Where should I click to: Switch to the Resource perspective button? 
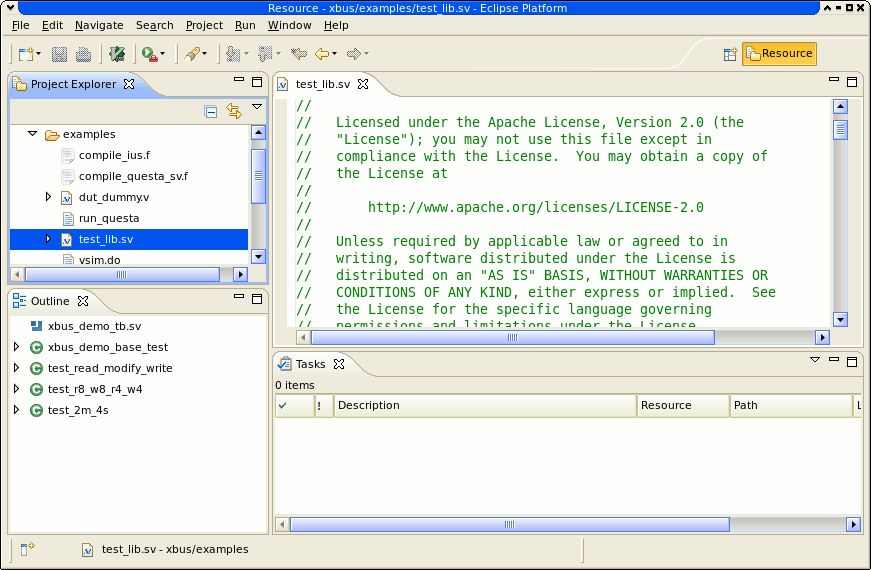click(779, 54)
